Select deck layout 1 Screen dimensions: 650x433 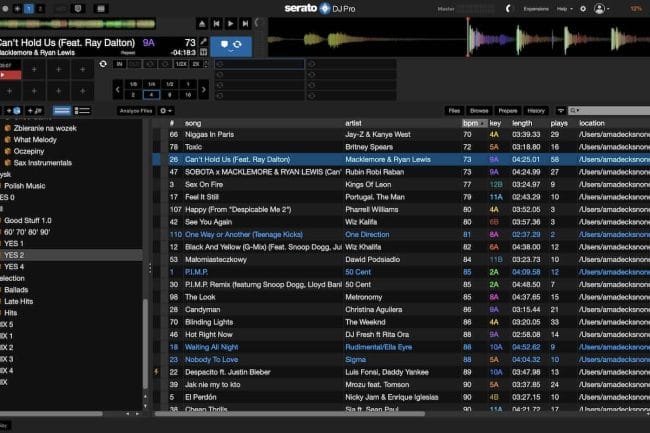[x=29, y=8]
